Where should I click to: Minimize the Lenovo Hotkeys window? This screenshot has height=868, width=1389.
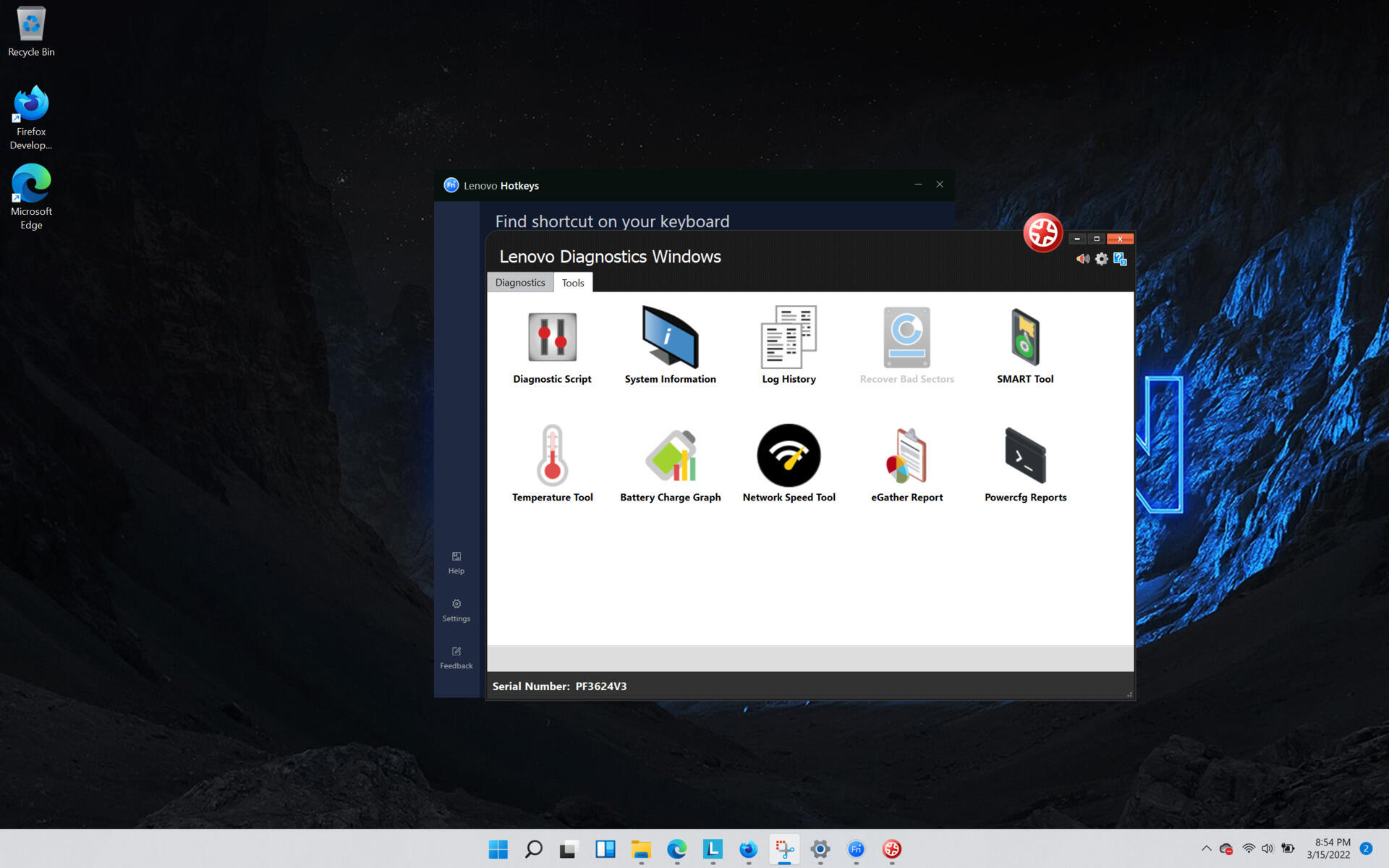click(918, 184)
